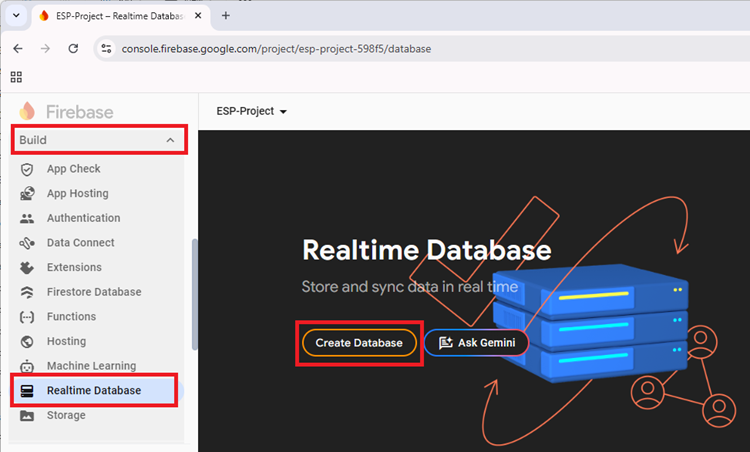This screenshot has height=452, width=750.
Task: Open the tab search dropdown arrow
Action: tap(16, 15)
